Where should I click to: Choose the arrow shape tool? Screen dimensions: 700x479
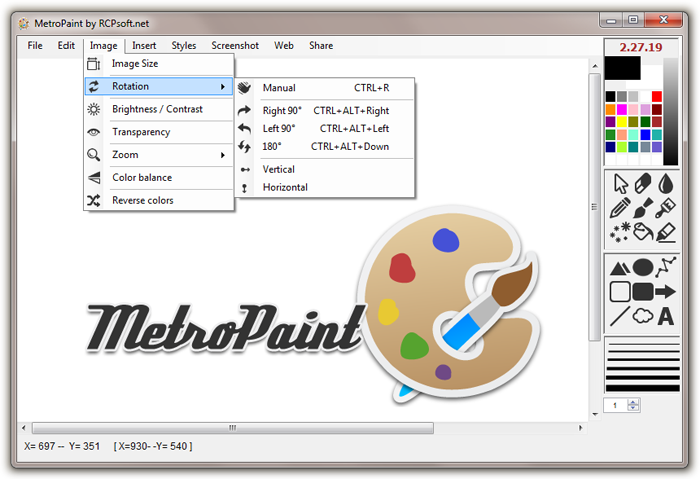[x=666, y=292]
